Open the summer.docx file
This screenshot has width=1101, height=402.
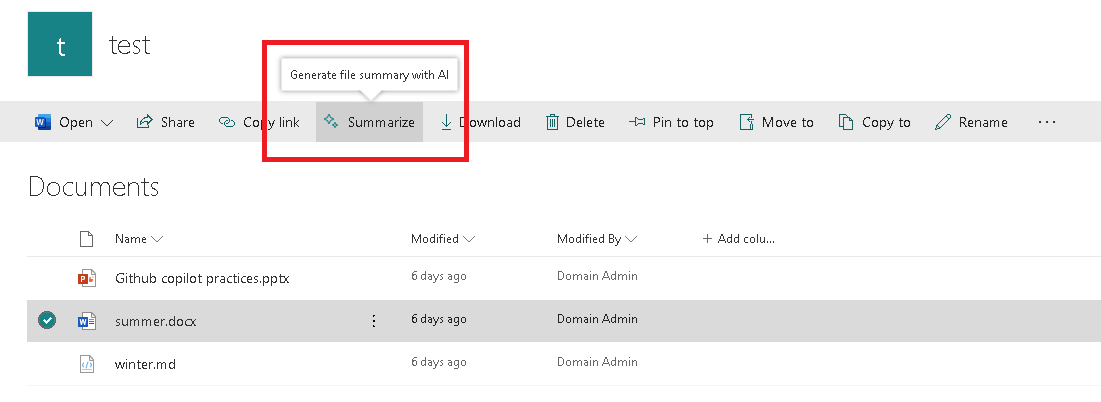[156, 321]
